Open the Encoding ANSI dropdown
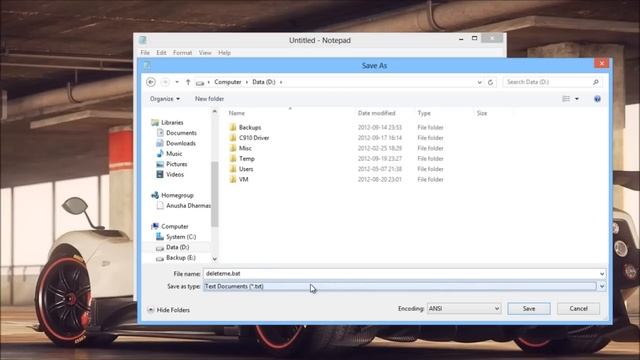Image resolution: width=640 pixels, height=360 pixels. click(x=464, y=309)
